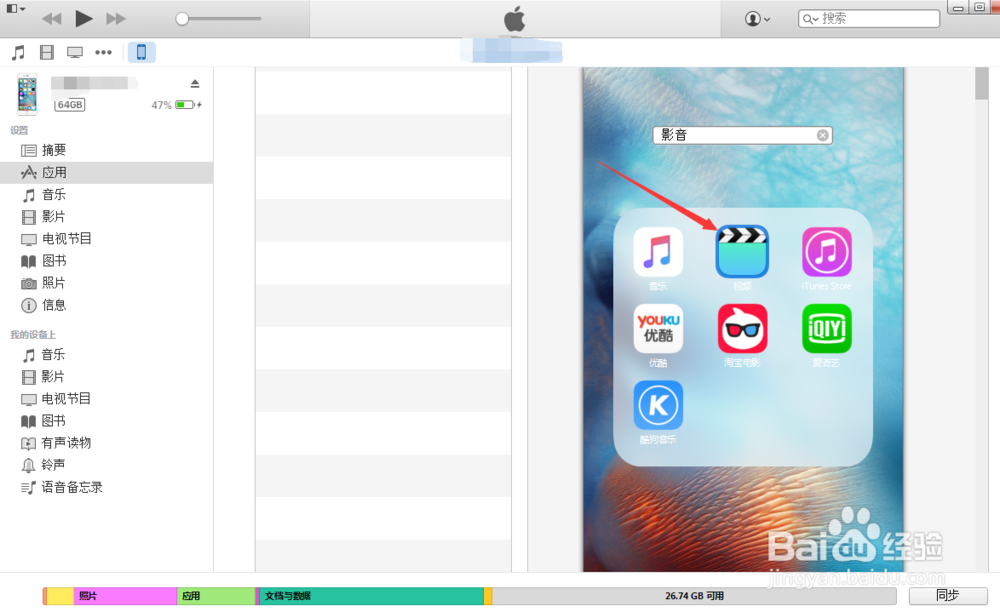Open 影片 under 我的设备上

[x=107, y=377]
